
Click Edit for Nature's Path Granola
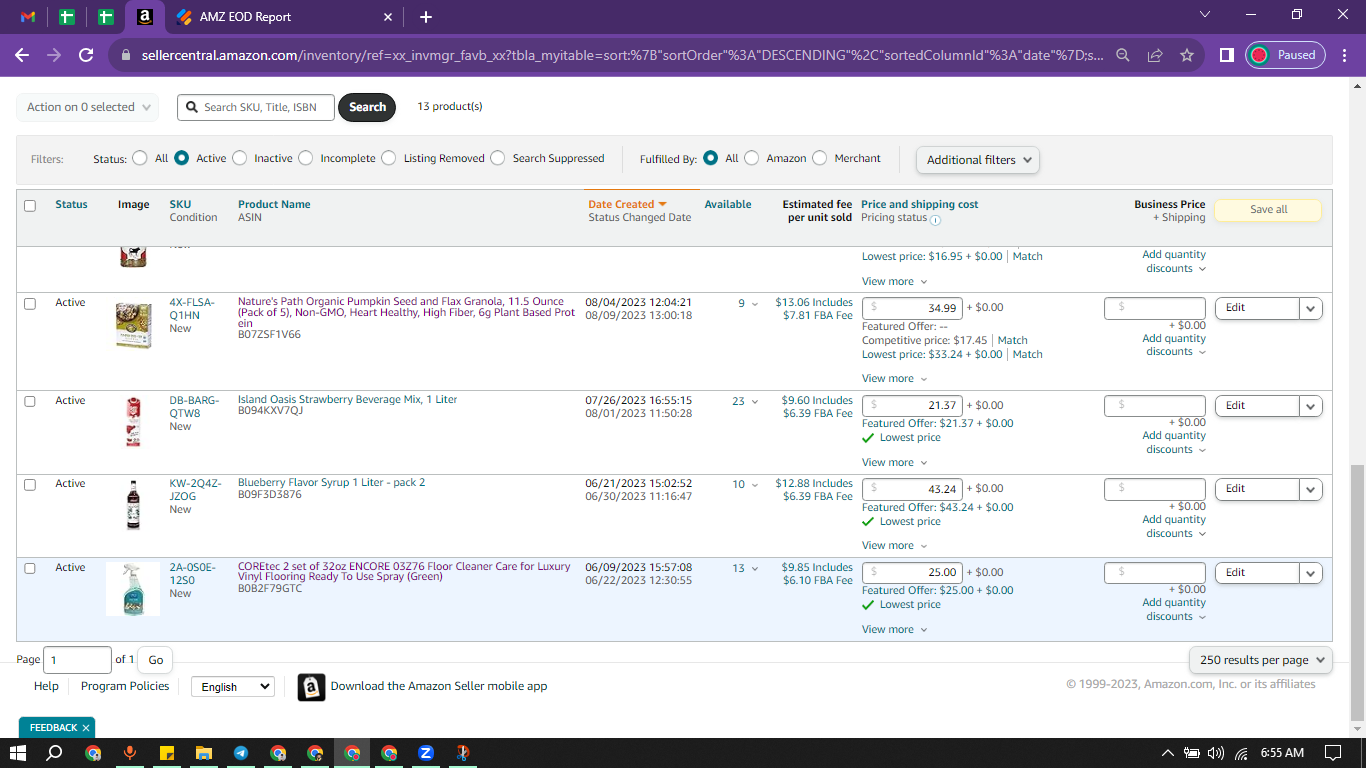pyautogui.click(x=1257, y=308)
